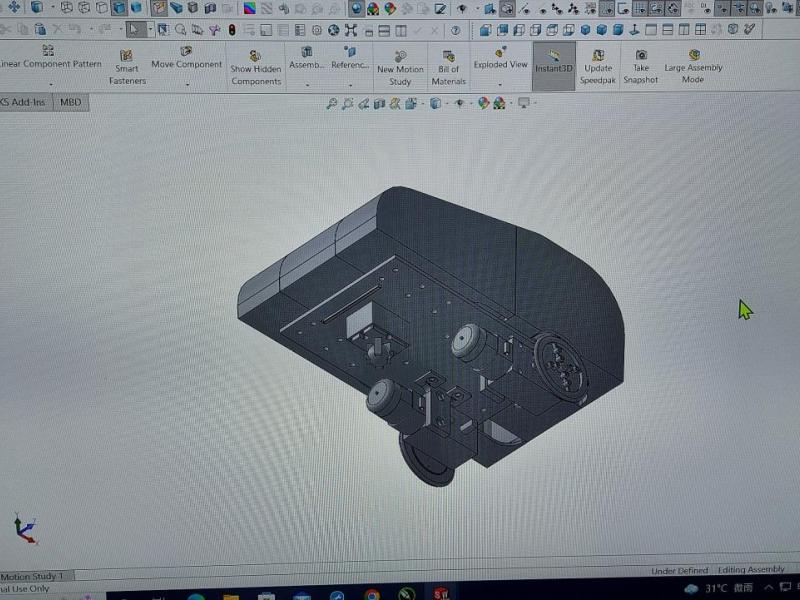Toggle Shaded With Edges display
Viewport: 800px width, 600px height.
click(x=119, y=8)
